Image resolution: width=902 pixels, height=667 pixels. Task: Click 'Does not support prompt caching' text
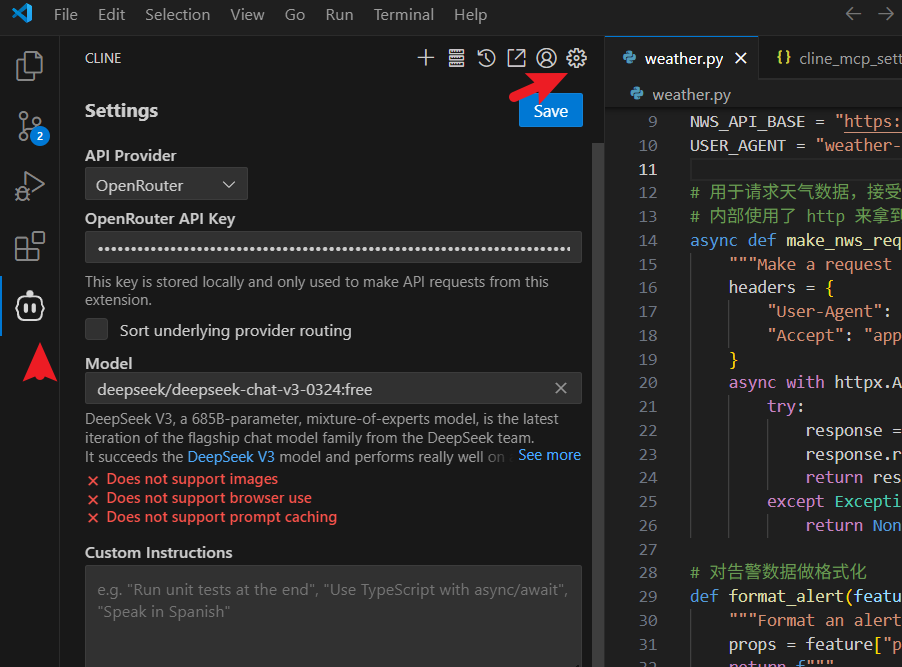pyautogui.click(x=221, y=517)
